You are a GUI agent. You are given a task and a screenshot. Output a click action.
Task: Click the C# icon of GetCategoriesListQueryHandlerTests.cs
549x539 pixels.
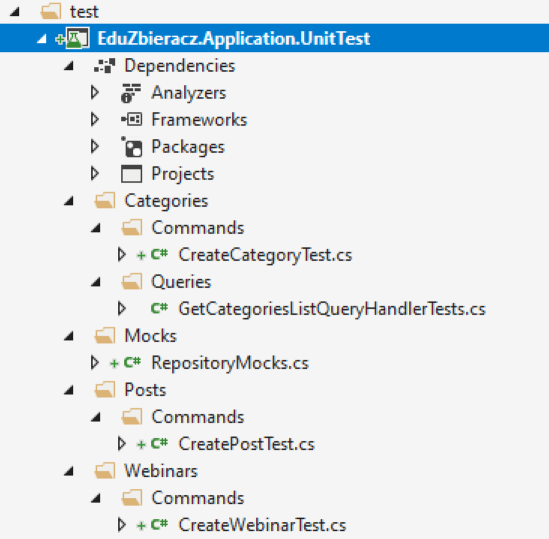[x=159, y=308]
